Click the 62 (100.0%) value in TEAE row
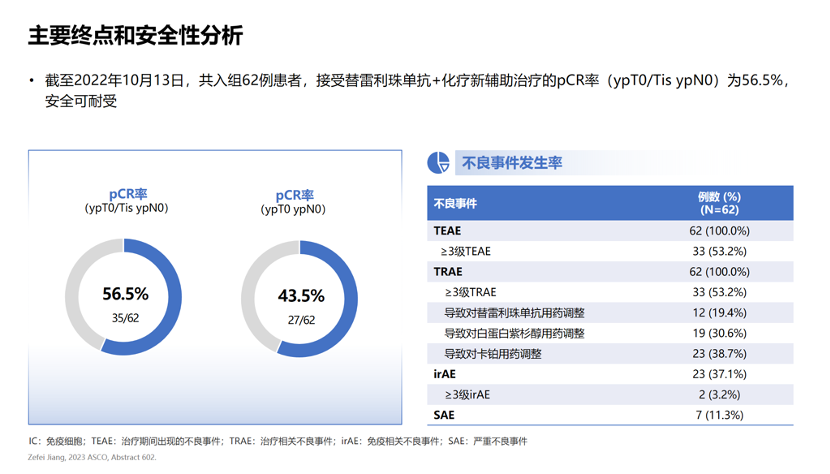The image size is (830, 474). click(719, 231)
